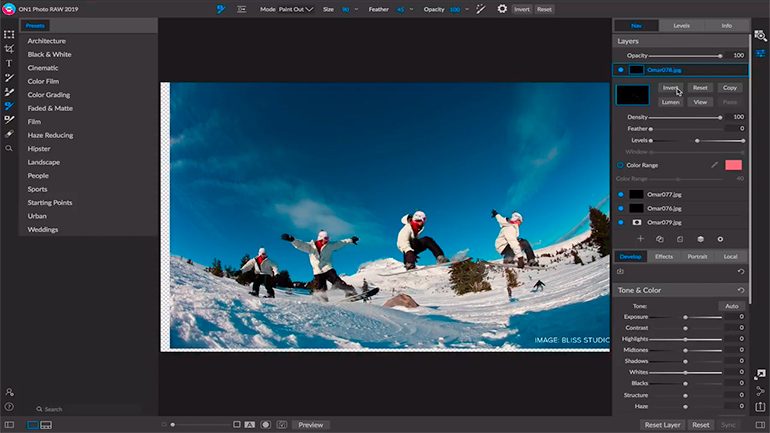Select the Text tool

pyautogui.click(x=9, y=63)
